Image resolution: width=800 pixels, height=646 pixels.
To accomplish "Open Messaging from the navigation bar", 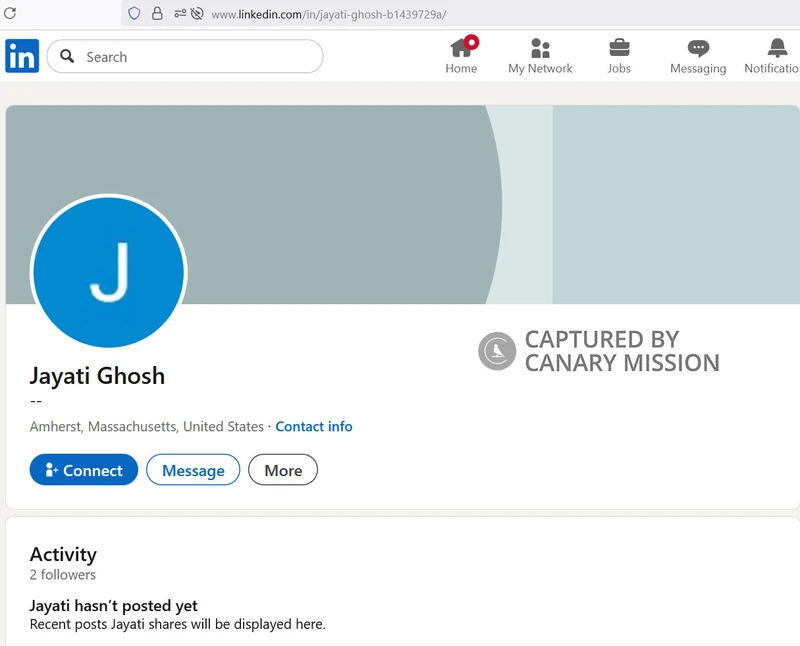I will pos(698,56).
